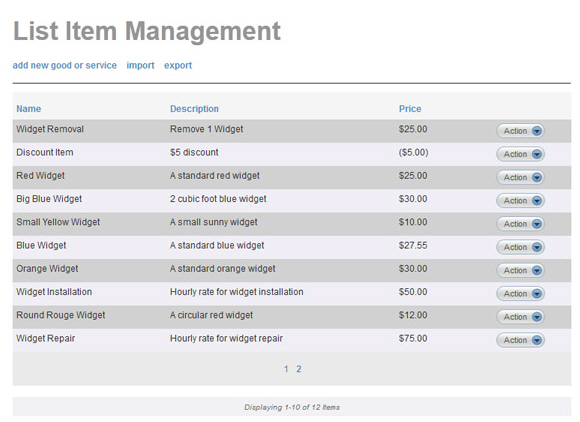Select the 'Small Yellow Widget' name cell
The image size is (580, 422).
tap(58, 222)
